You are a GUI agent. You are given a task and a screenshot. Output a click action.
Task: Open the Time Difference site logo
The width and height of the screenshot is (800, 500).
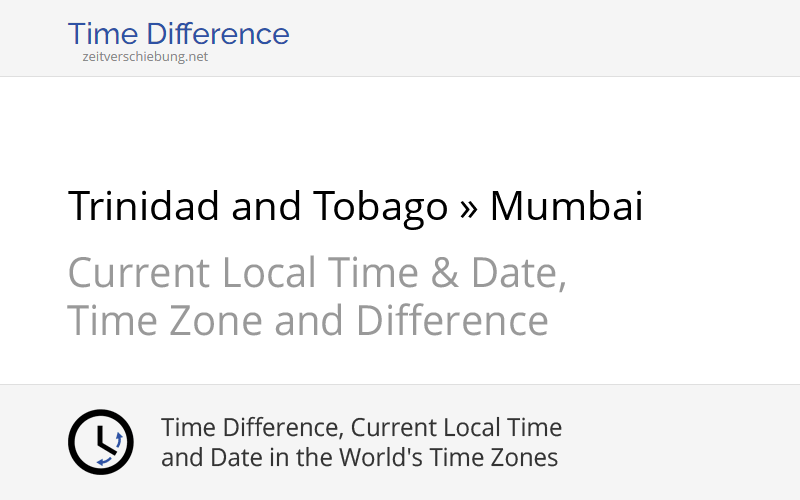coord(178,34)
